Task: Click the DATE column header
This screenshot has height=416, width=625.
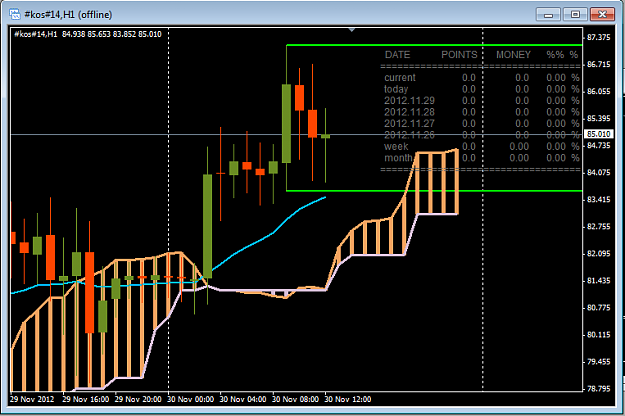Action: click(x=397, y=55)
